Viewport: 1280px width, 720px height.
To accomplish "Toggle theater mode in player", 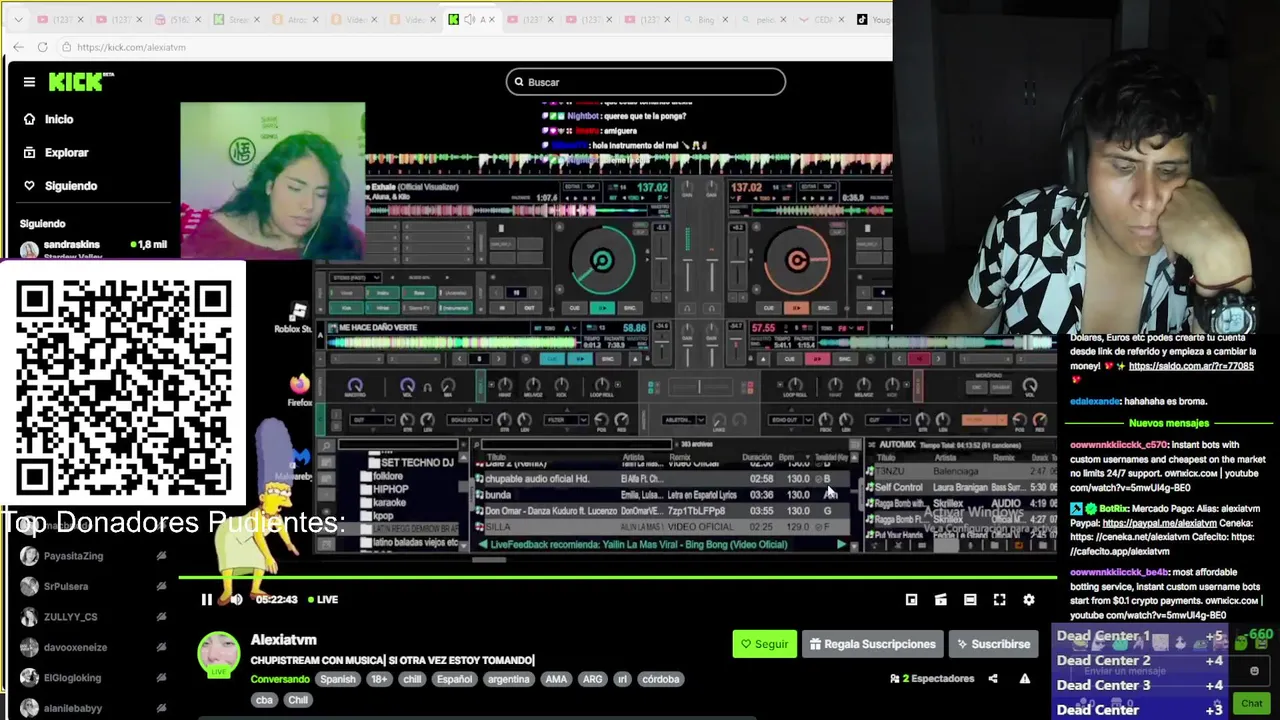I will [970, 599].
